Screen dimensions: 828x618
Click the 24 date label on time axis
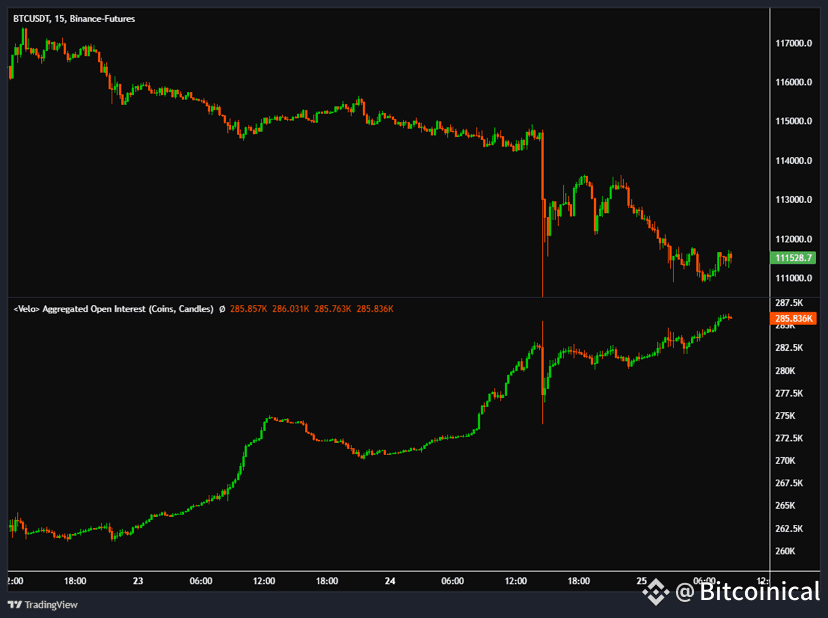point(390,581)
